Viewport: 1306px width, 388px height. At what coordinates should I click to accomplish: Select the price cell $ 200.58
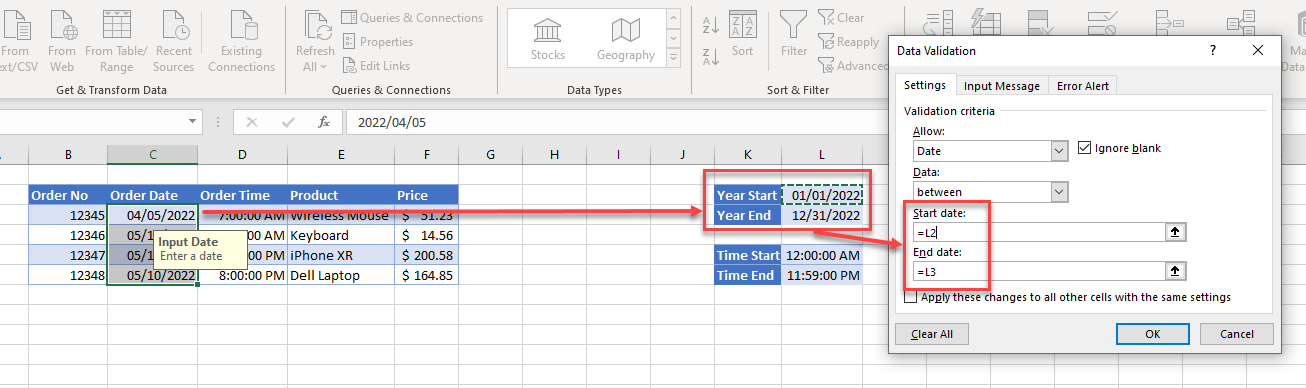[426, 255]
